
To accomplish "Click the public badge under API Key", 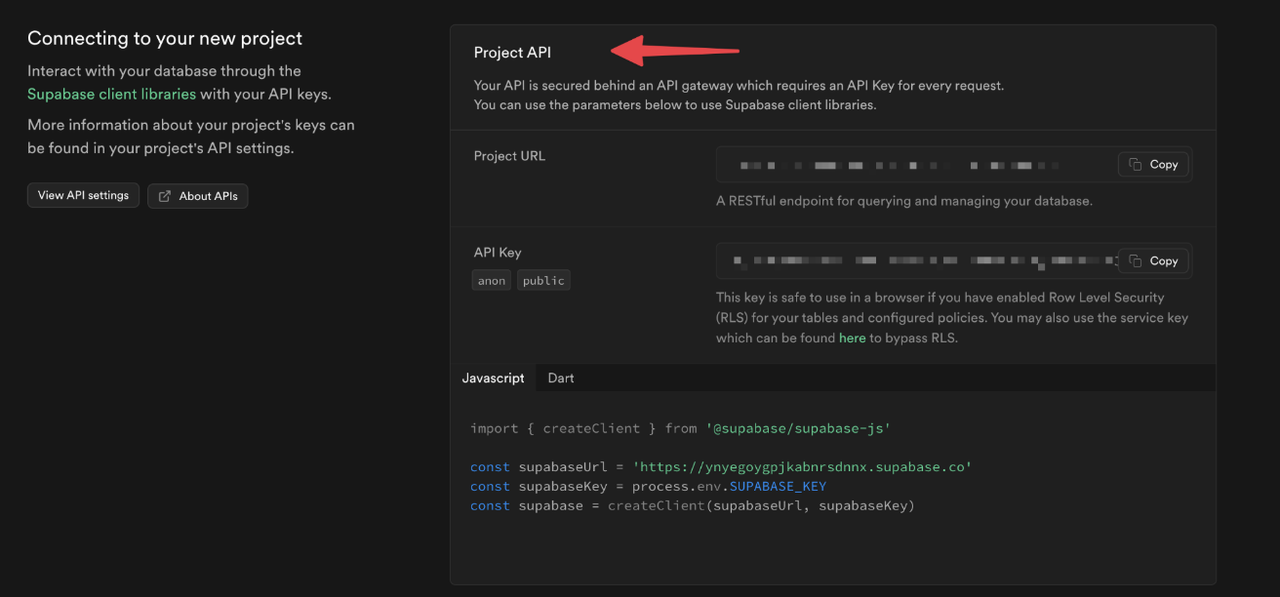I will [544, 281].
